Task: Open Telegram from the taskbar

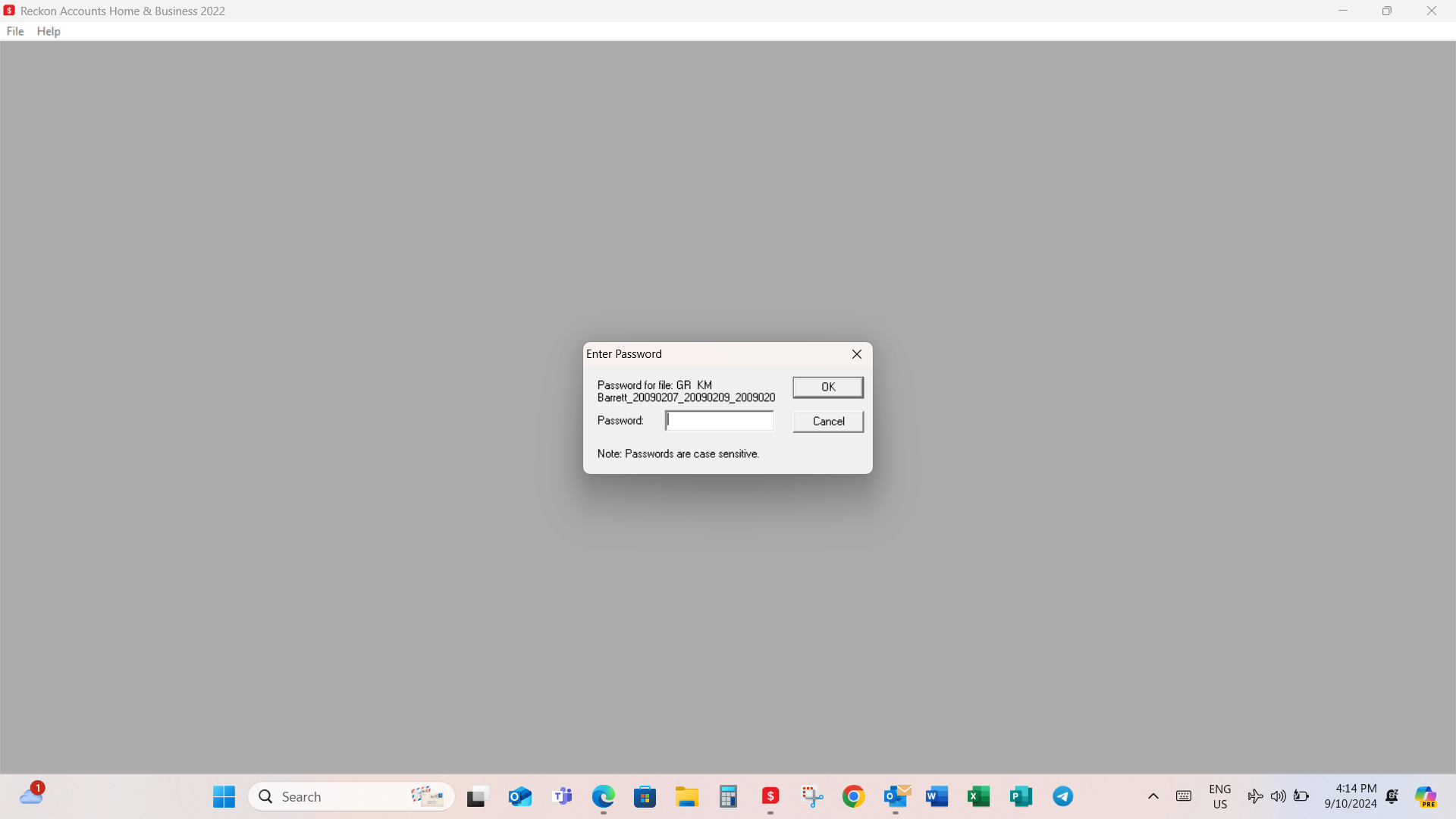Action: 1062,796
